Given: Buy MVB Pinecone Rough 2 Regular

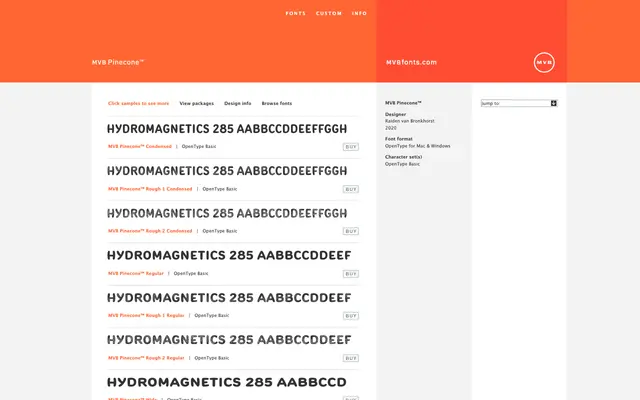Looking at the screenshot, I should [x=351, y=358].
